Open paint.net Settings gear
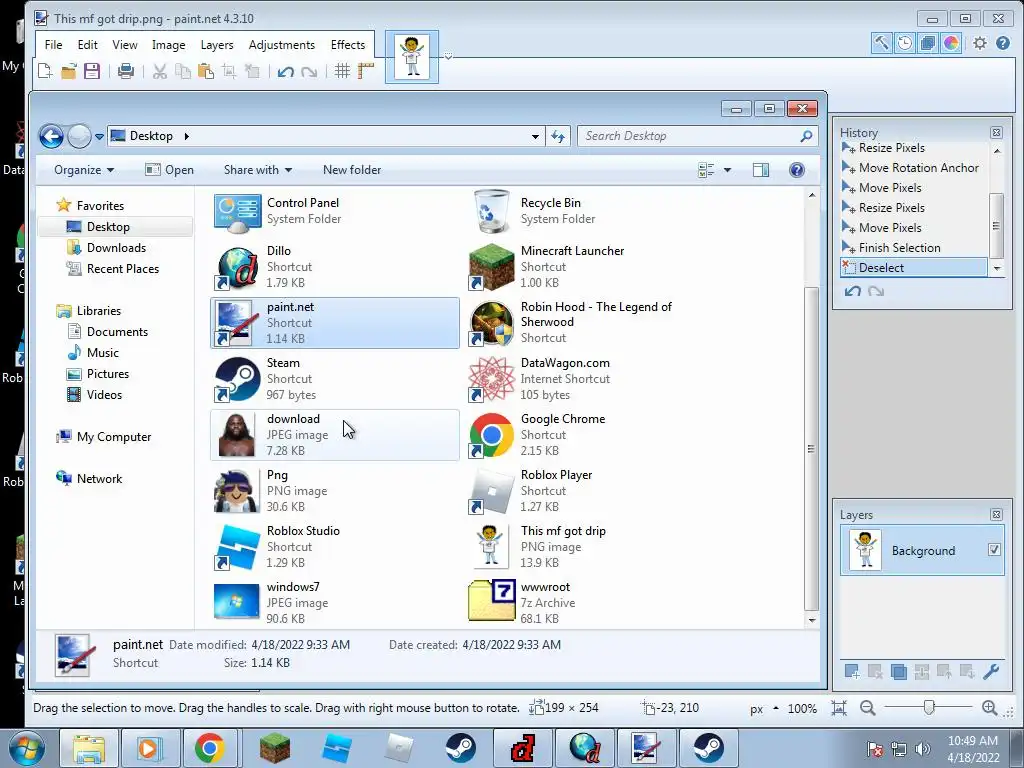Viewport: 1024px width, 768px height. [980, 43]
